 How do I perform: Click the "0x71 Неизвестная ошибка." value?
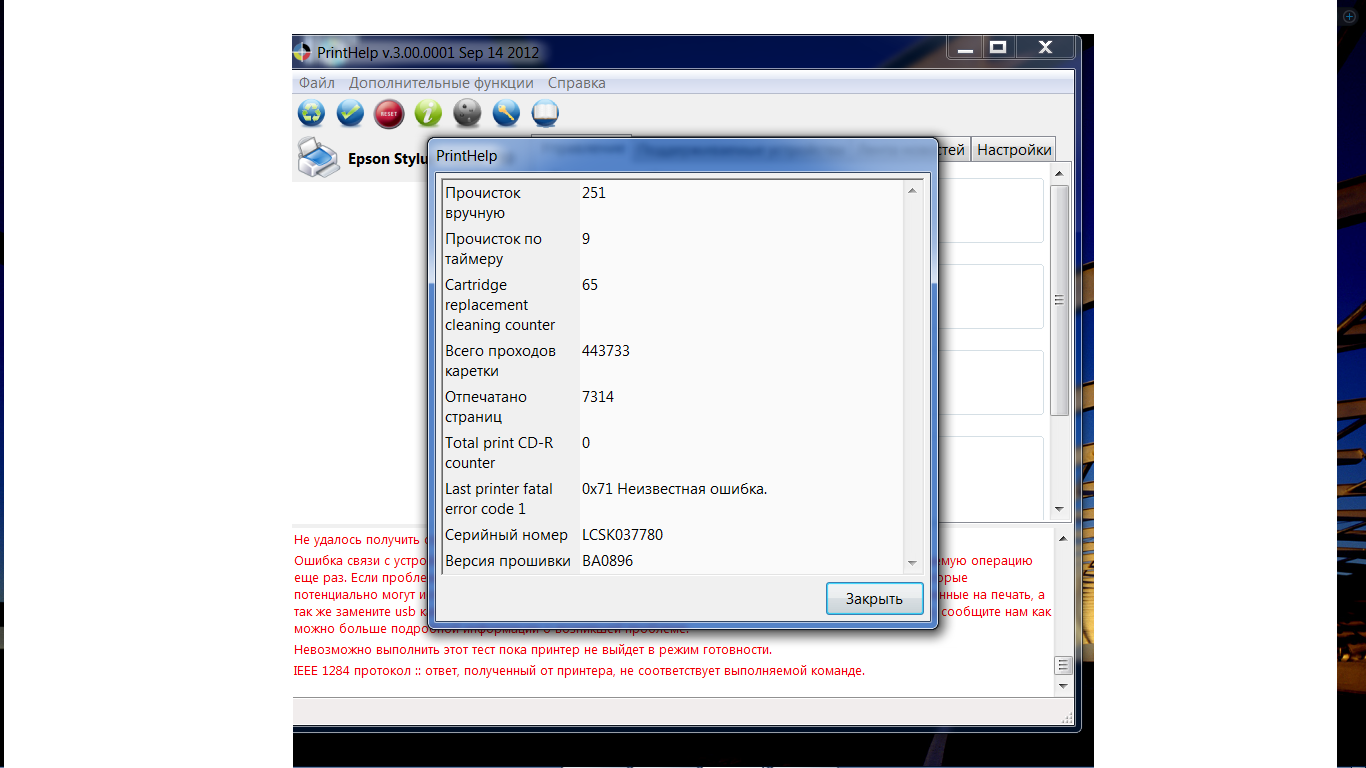tap(675, 489)
